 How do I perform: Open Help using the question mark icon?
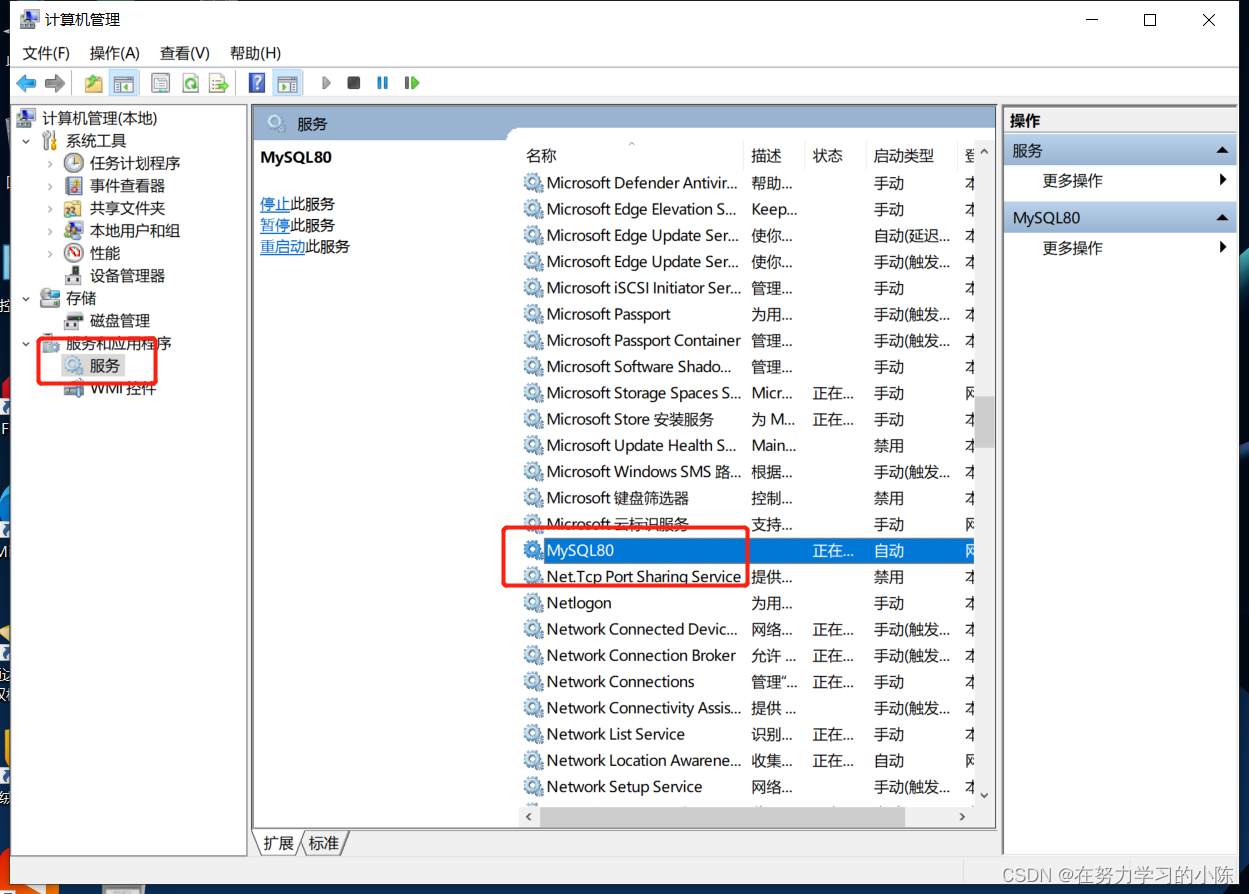(256, 83)
